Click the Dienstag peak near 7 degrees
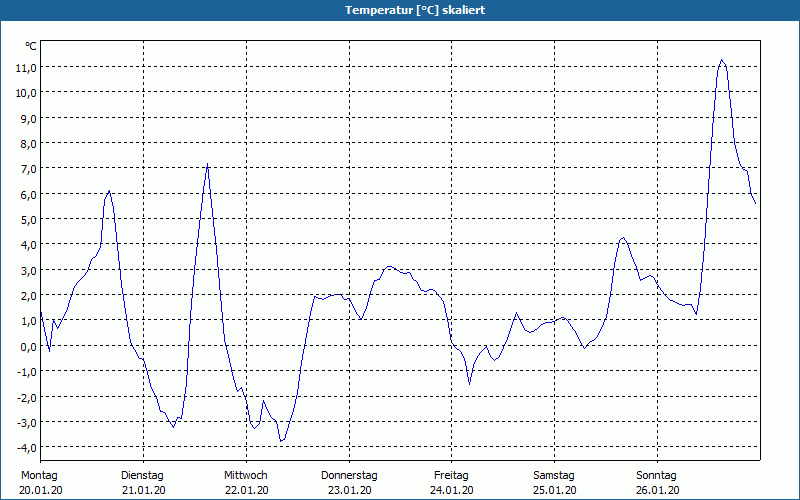Viewport: 800px width, 500px height. (207, 165)
